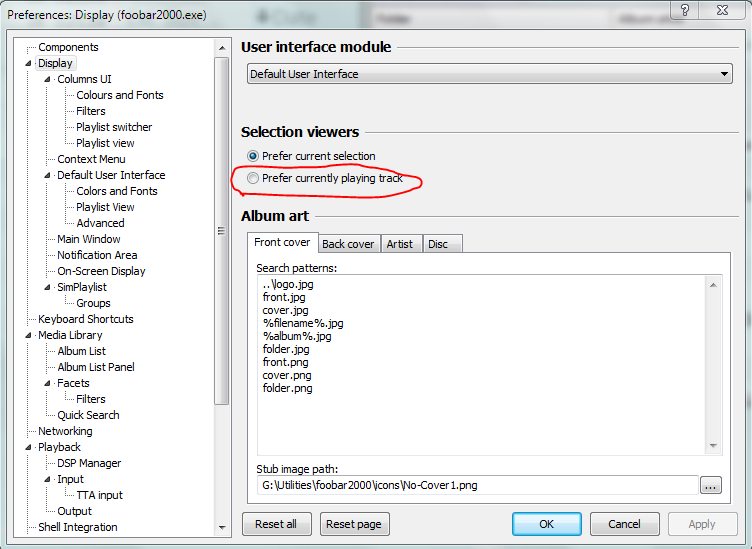The width and height of the screenshot is (752, 549).
Task: Switch to the Artist tab
Action: 400,244
